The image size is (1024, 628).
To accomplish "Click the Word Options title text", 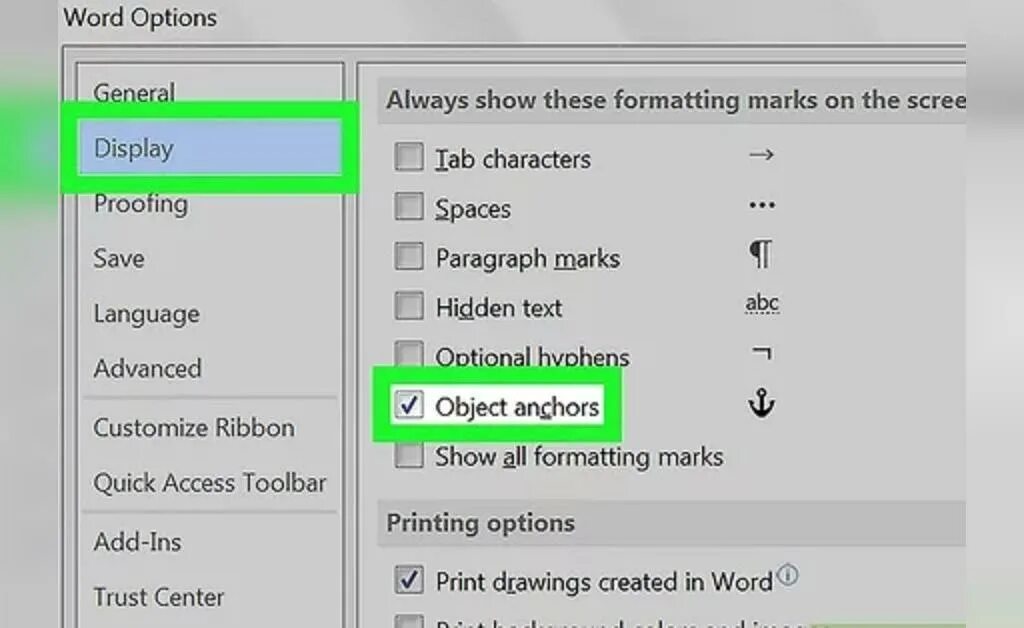I will pyautogui.click(x=140, y=18).
